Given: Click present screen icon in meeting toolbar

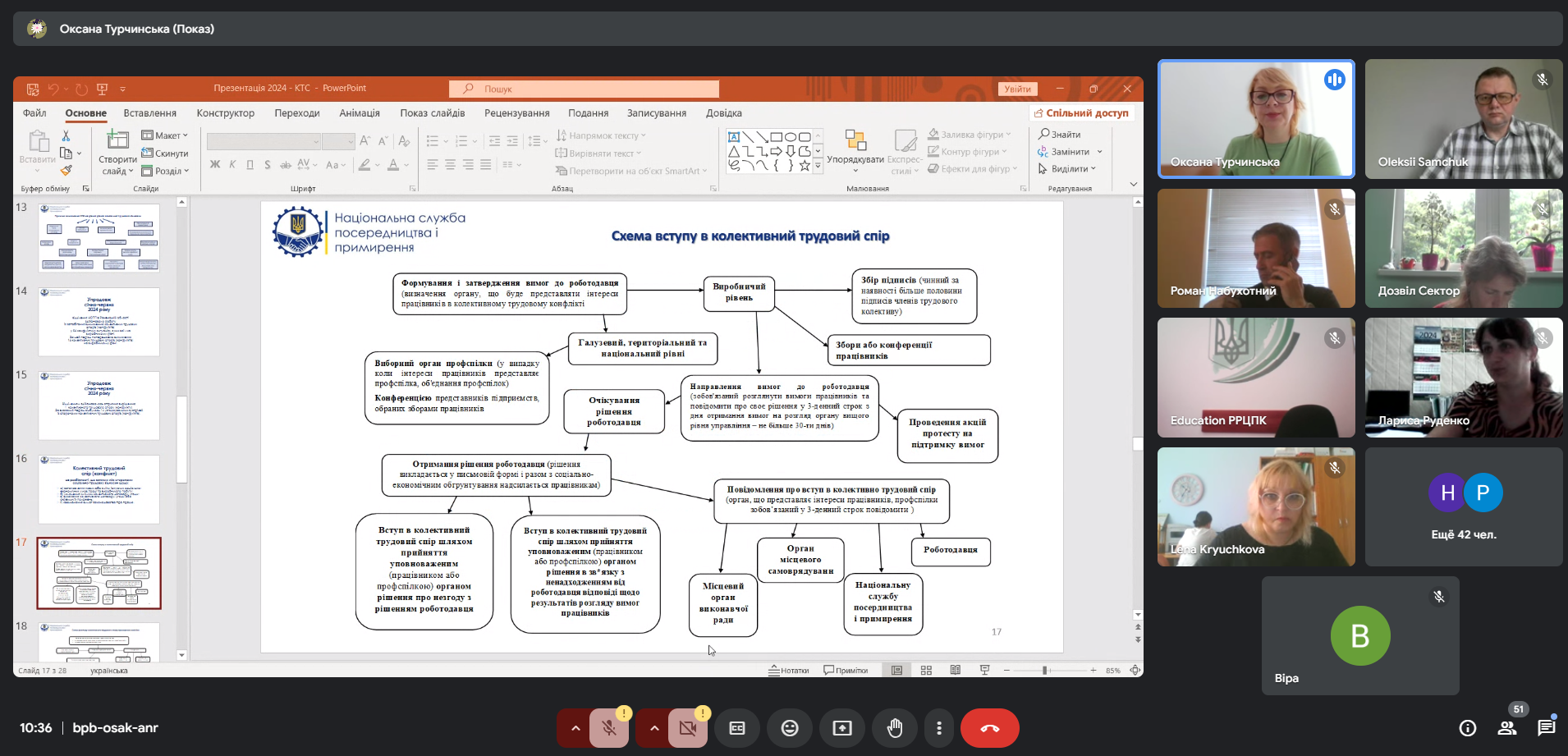Looking at the screenshot, I should tap(842, 728).
